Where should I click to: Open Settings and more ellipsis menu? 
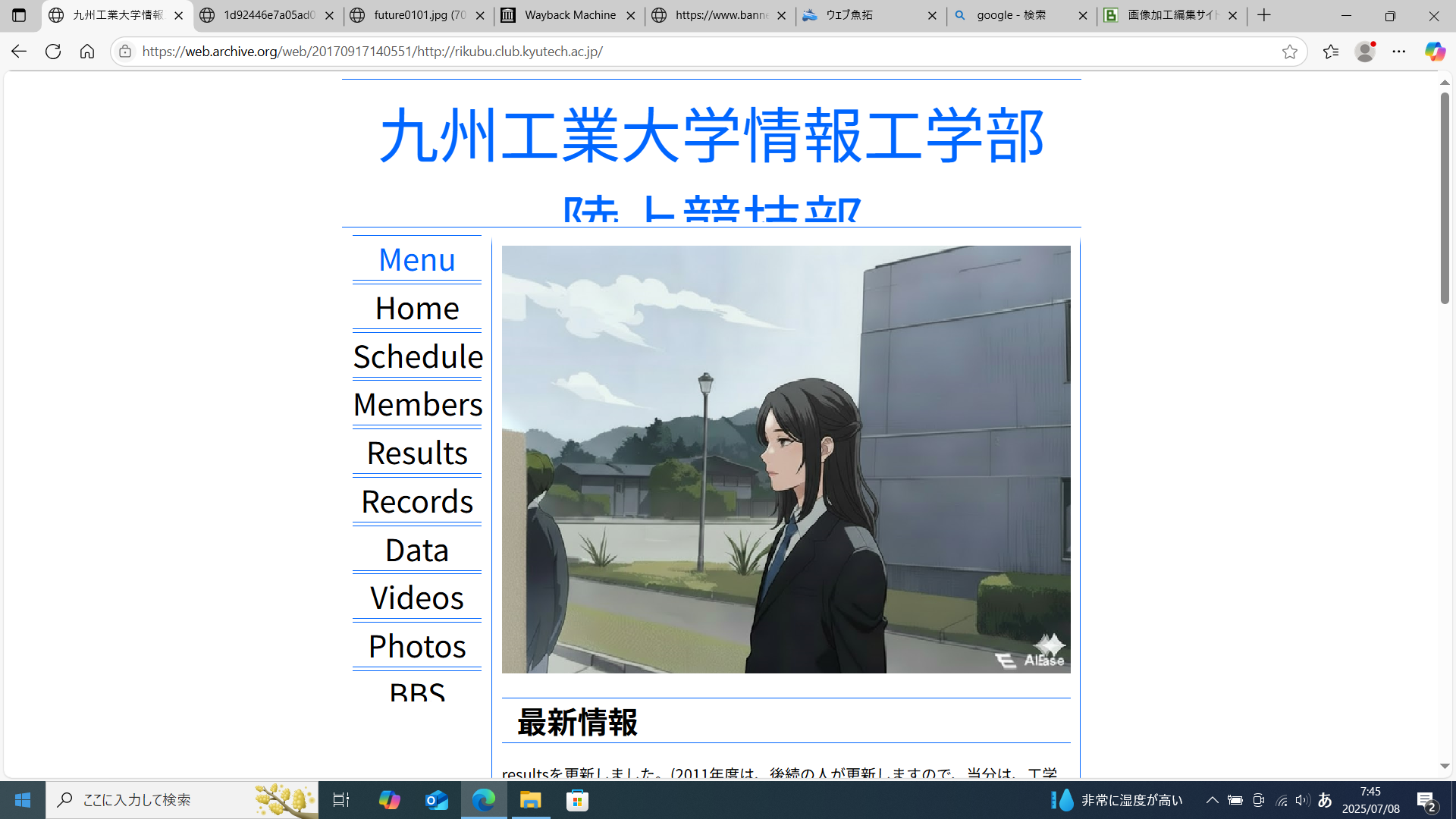(x=1399, y=52)
